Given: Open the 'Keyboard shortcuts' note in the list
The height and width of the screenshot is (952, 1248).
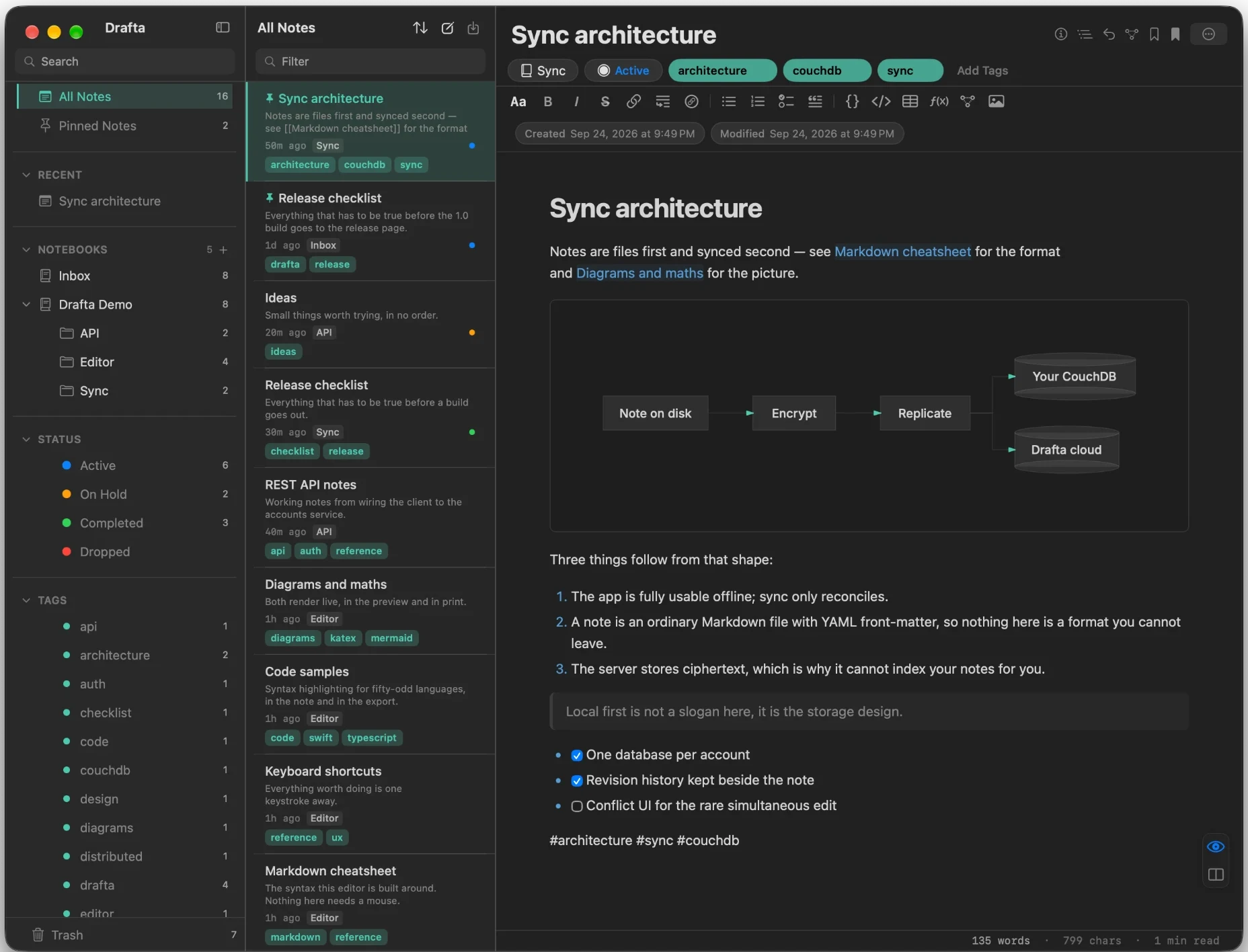Looking at the screenshot, I should [x=371, y=805].
